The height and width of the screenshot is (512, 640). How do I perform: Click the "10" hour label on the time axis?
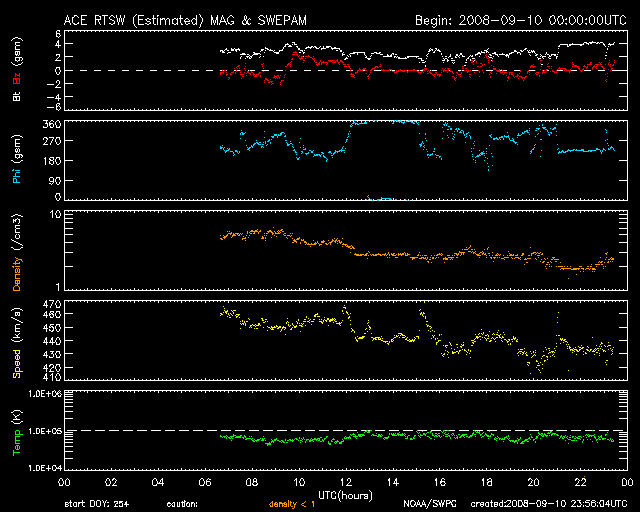point(299,483)
